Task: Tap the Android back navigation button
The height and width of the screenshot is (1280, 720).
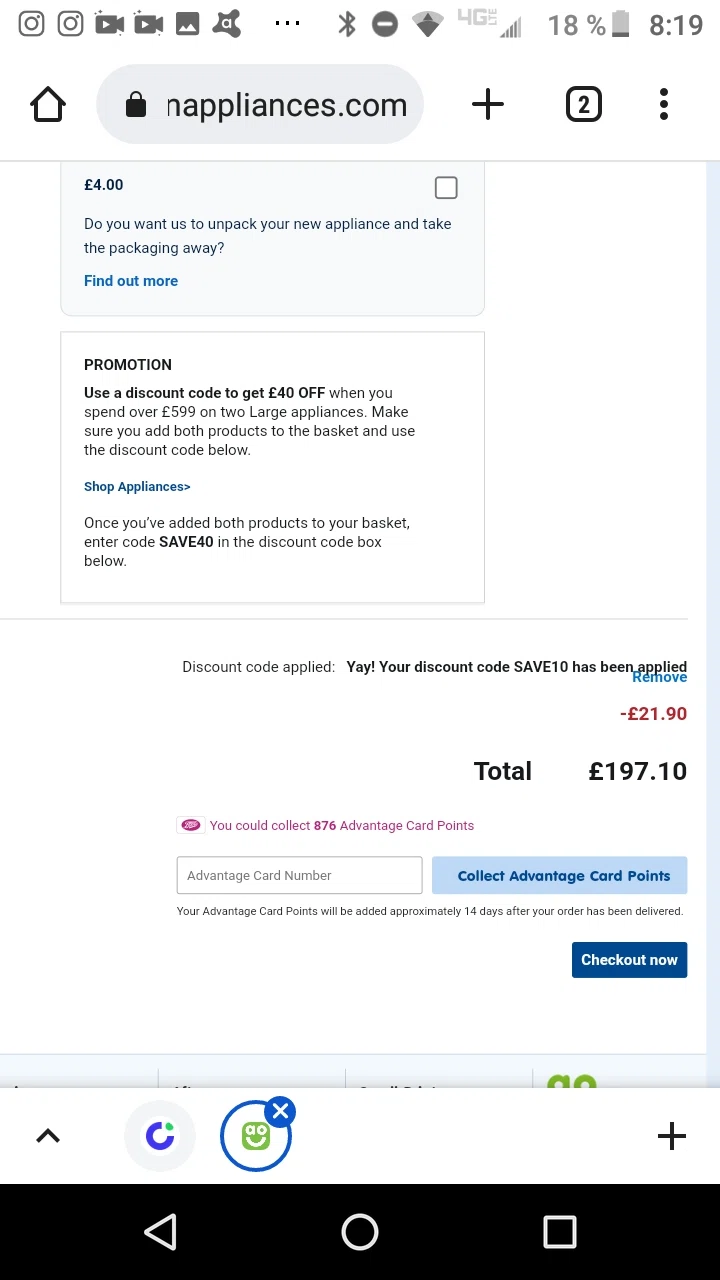Action: pos(161,1232)
